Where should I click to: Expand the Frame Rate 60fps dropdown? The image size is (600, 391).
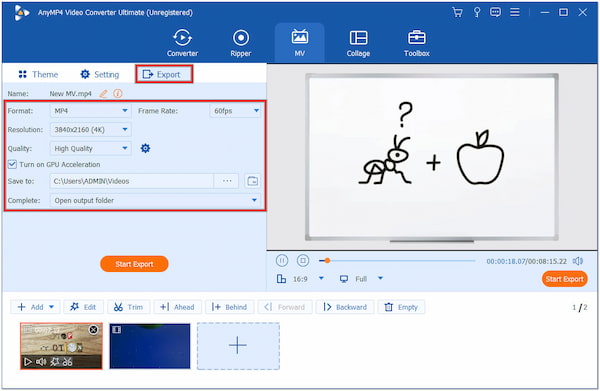tap(235, 111)
